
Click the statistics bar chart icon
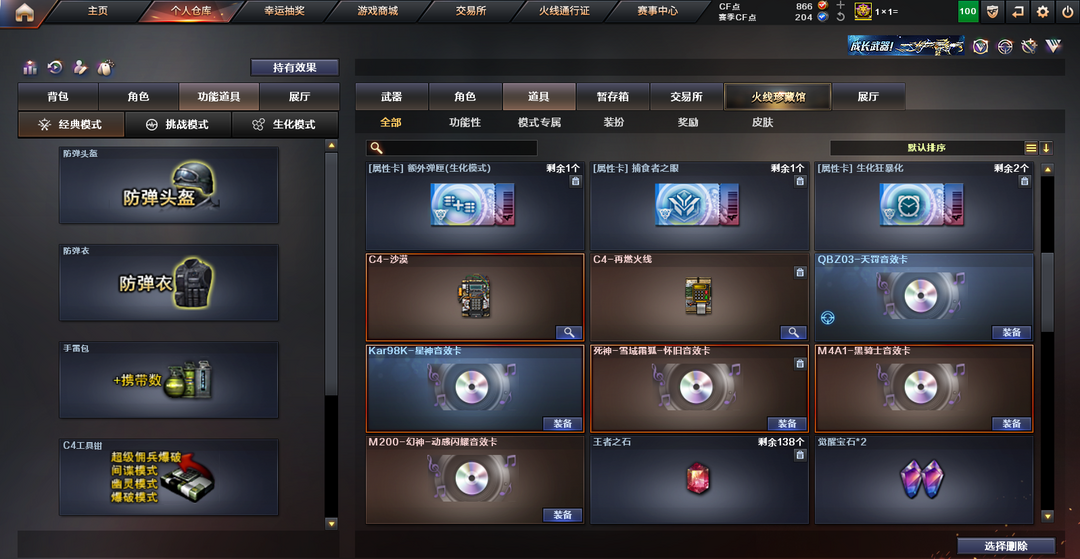30,67
